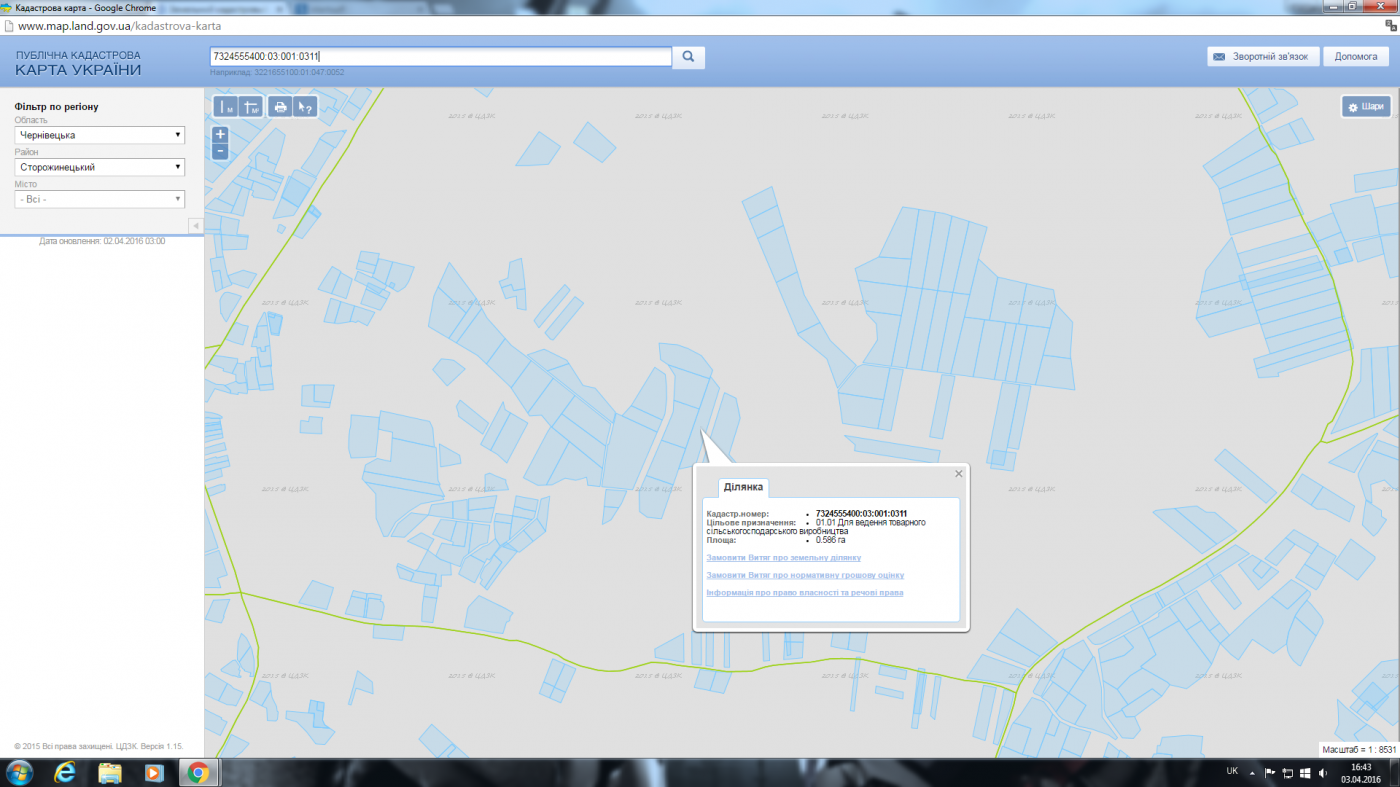Click the browser translate page icon
This screenshot has width=1400, height=787.
(x=1390, y=25)
